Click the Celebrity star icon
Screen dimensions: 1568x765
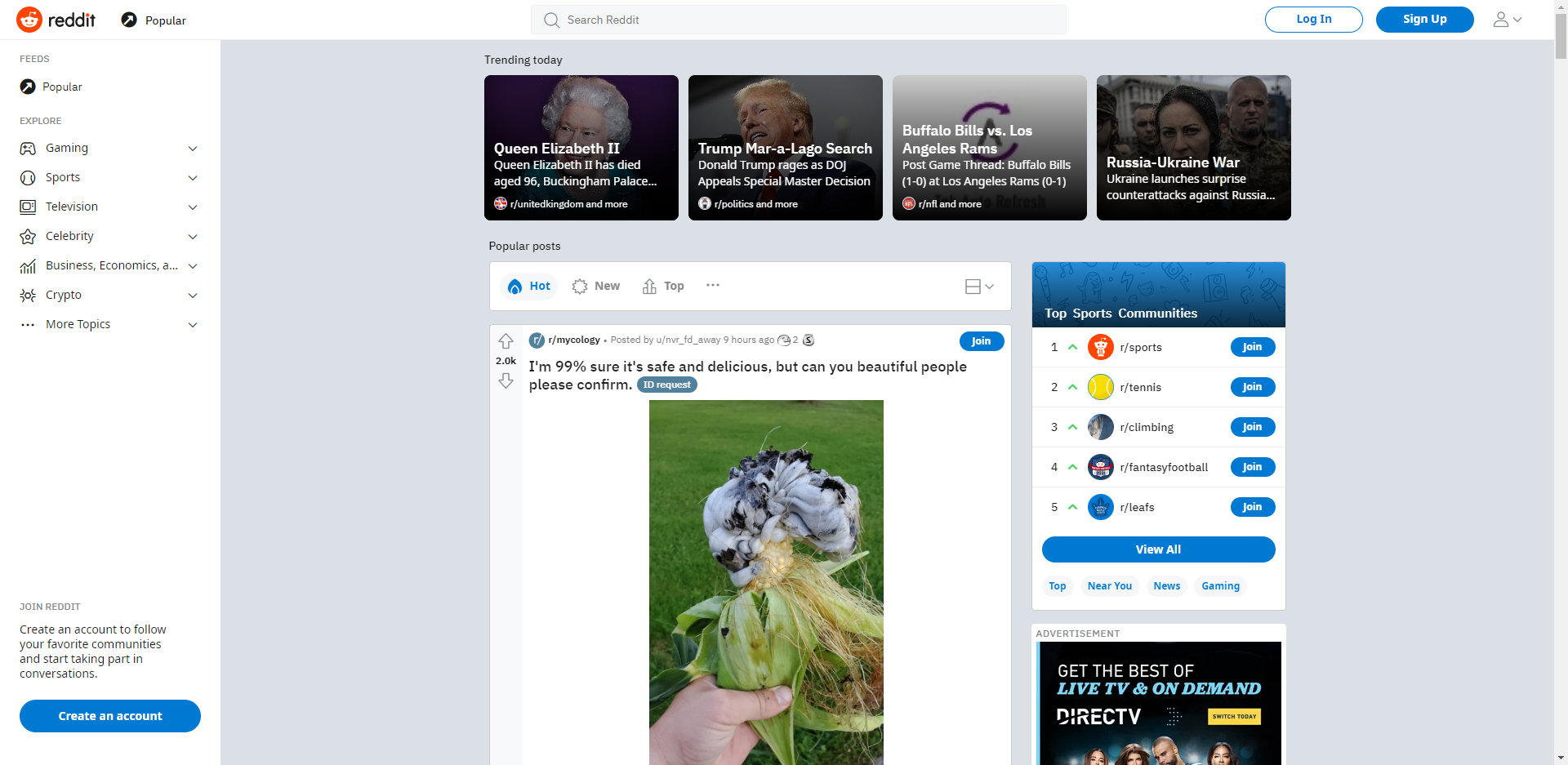(28, 237)
